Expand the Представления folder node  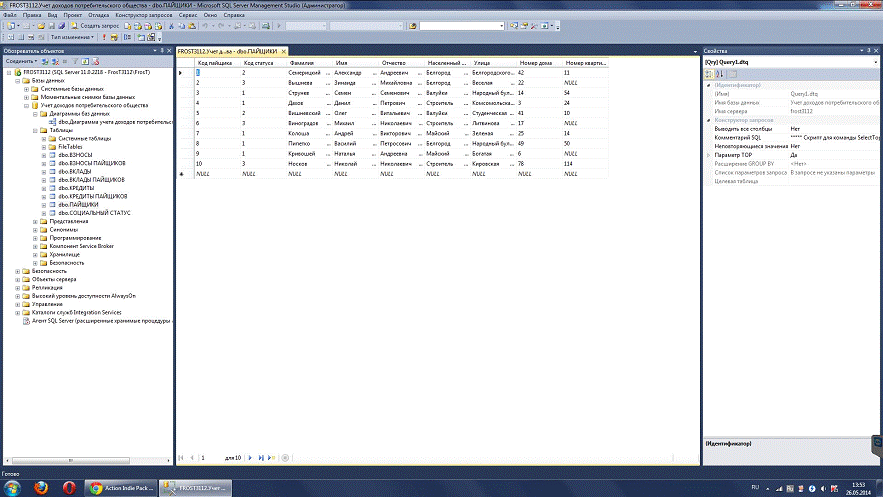pyautogui.click(x=35, y=221)
